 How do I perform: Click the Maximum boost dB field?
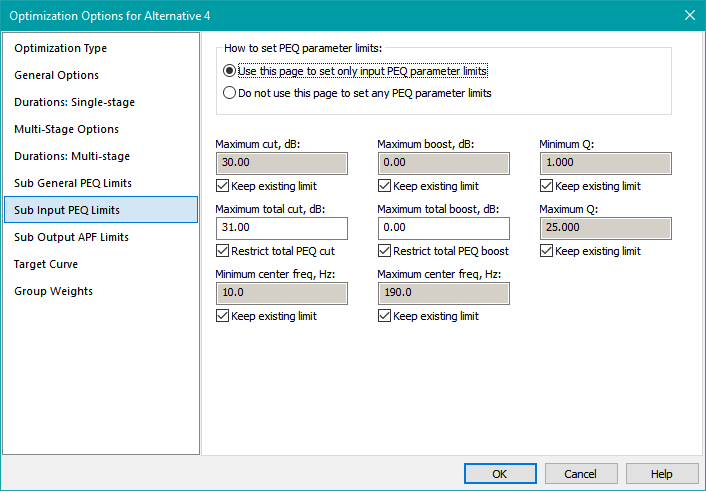[444, 163]
